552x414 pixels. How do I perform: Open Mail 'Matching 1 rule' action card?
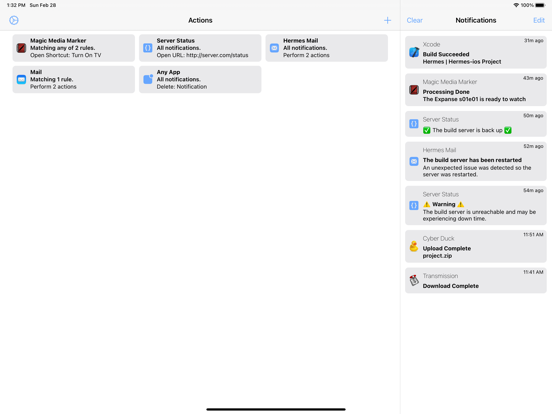74,79
